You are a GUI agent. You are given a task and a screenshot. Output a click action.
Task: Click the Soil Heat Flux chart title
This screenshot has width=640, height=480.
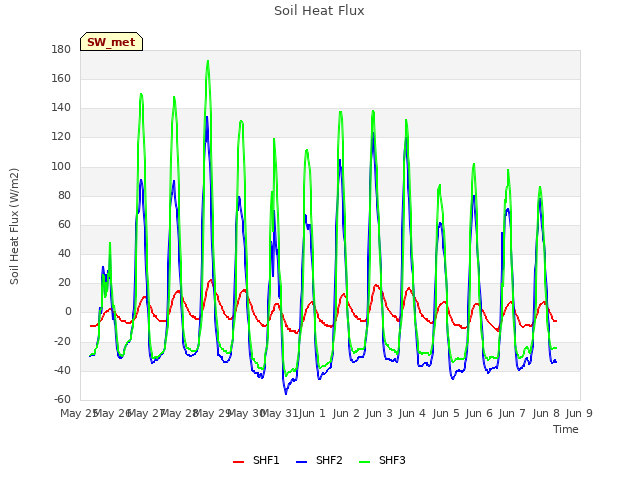pyautogui.click(x=319, y=11)
